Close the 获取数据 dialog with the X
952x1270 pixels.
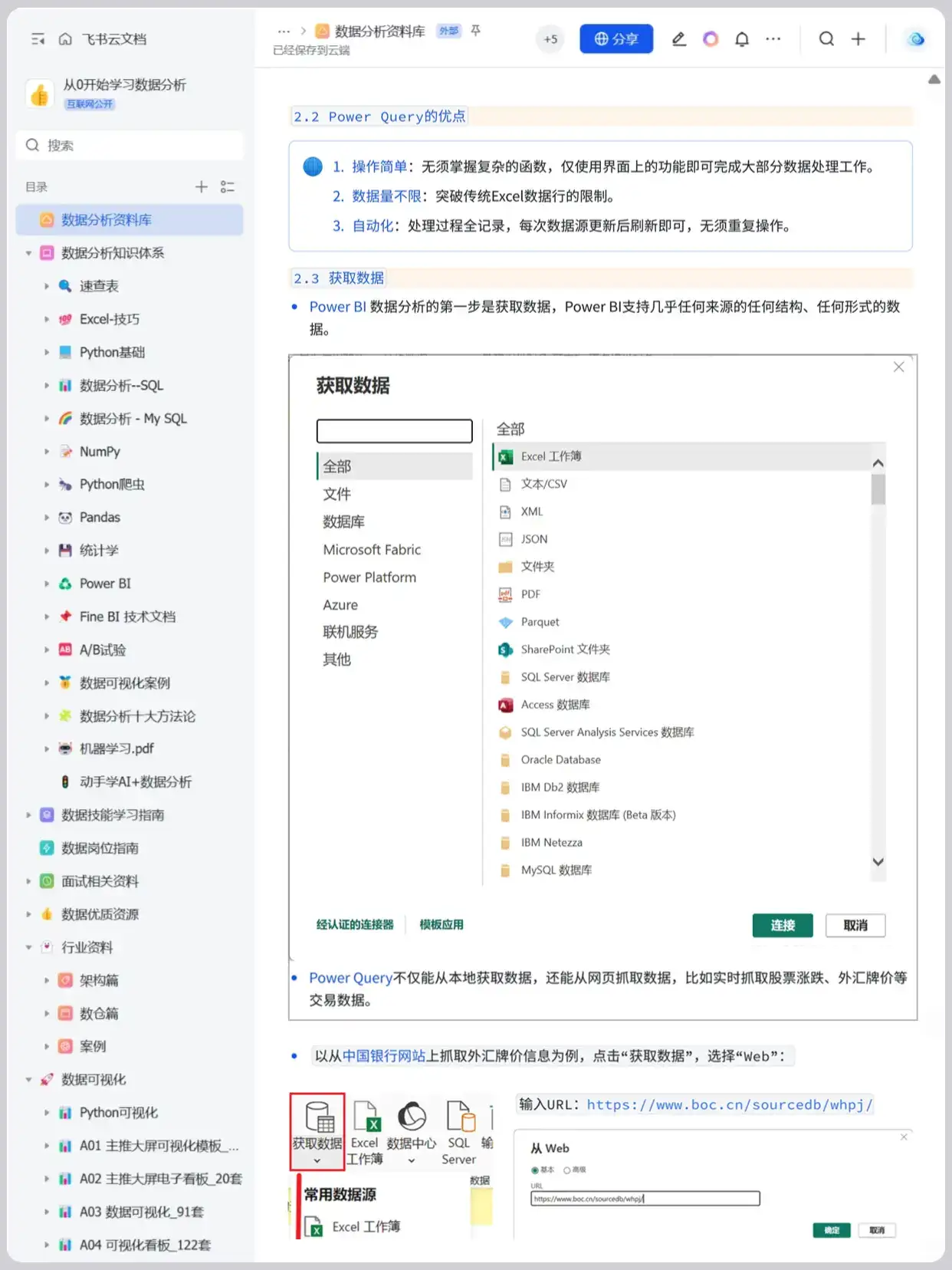(x=899, y=367)
